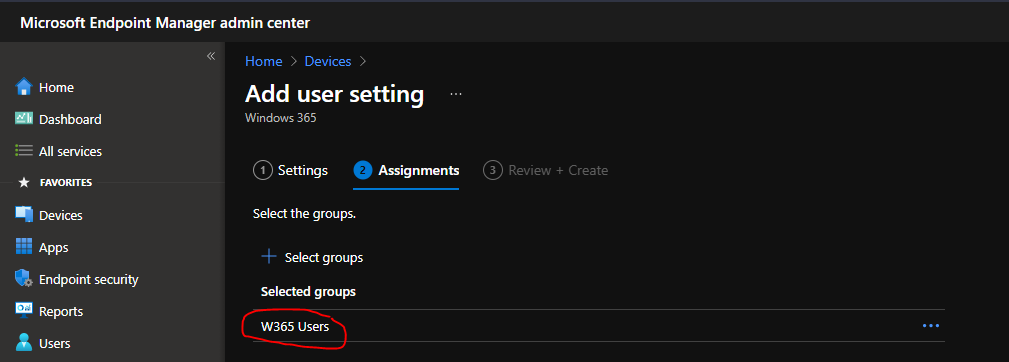This screenshot has height=362, width=1009.
Task: Go to the Review + Create step
Action: [546, 170]
